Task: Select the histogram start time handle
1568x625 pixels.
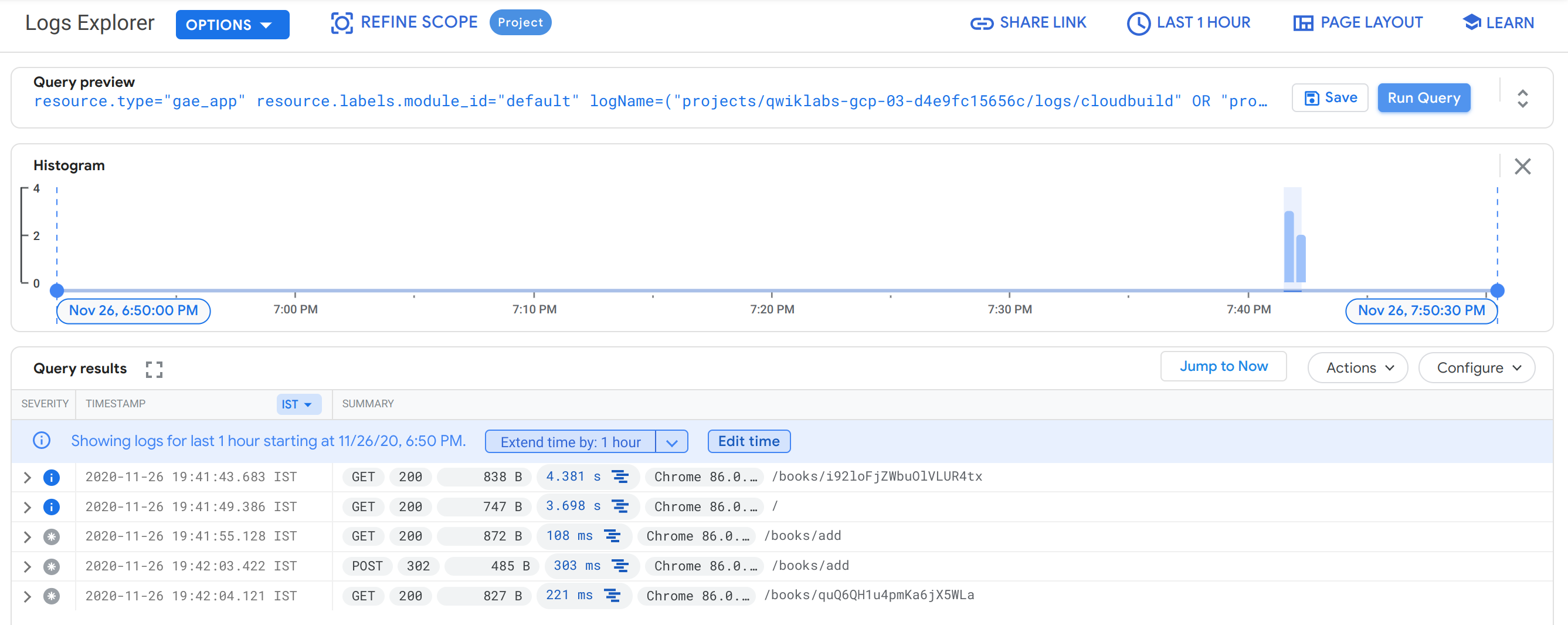Action: point(57,290)
